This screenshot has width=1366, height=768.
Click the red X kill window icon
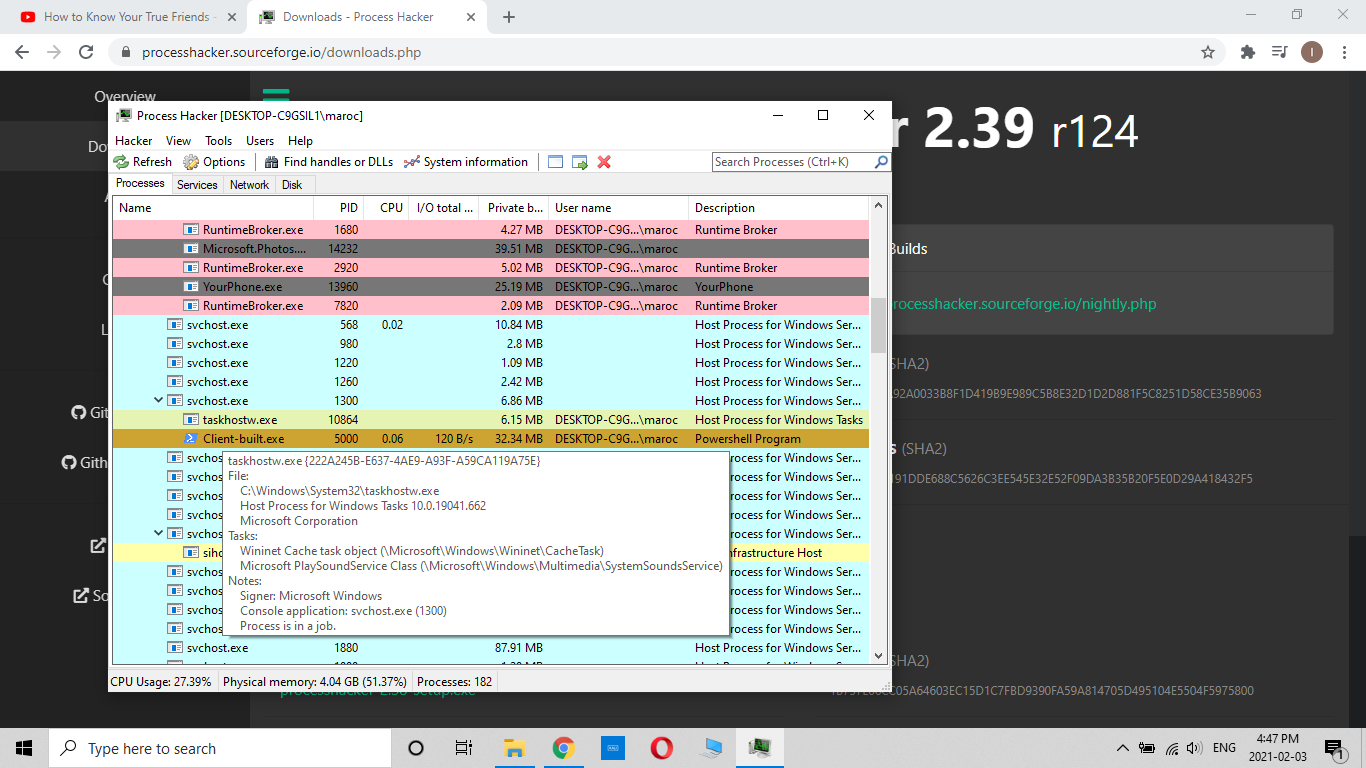tap(604, 162)
